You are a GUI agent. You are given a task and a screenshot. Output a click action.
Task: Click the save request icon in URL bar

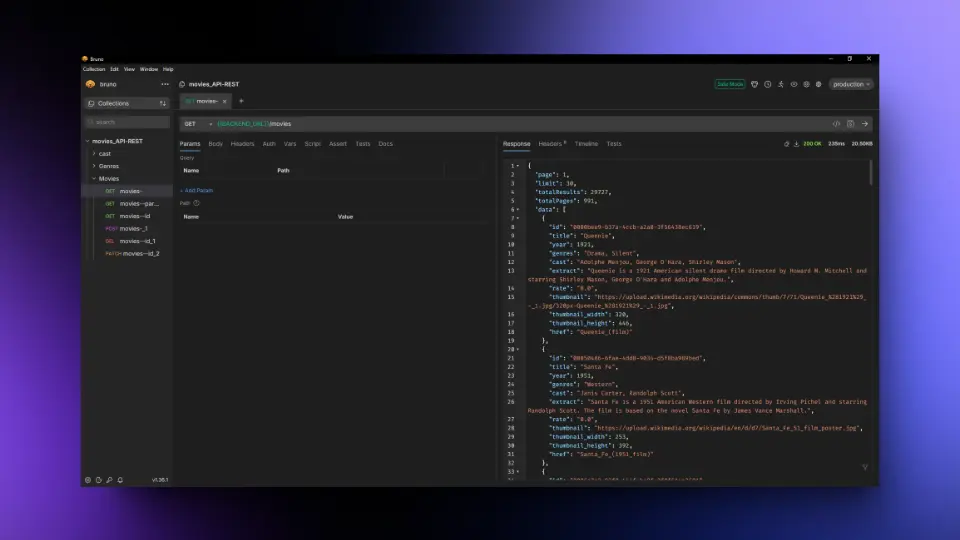[x=850, y=124]
